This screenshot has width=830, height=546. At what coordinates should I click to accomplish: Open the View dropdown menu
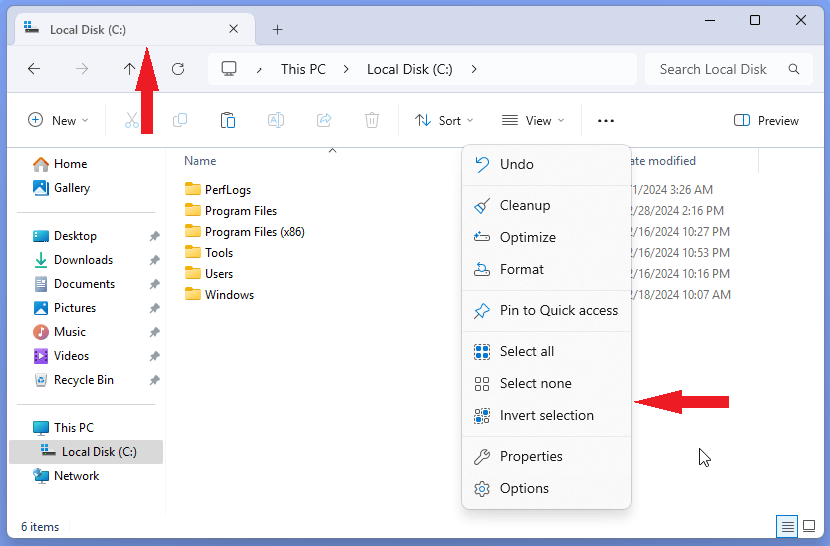(533, 121)
